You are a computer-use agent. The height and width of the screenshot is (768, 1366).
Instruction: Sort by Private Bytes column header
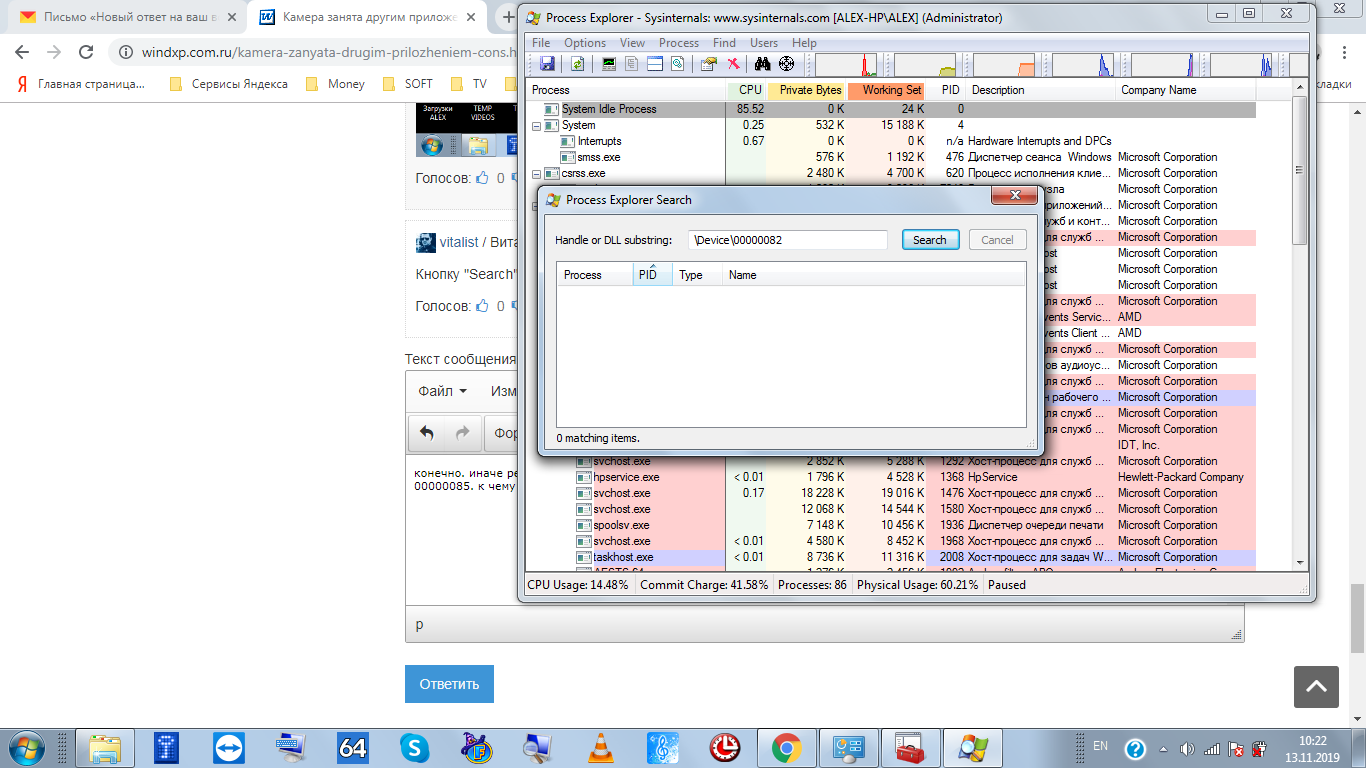pyautogui.click(x=807, y=90)
